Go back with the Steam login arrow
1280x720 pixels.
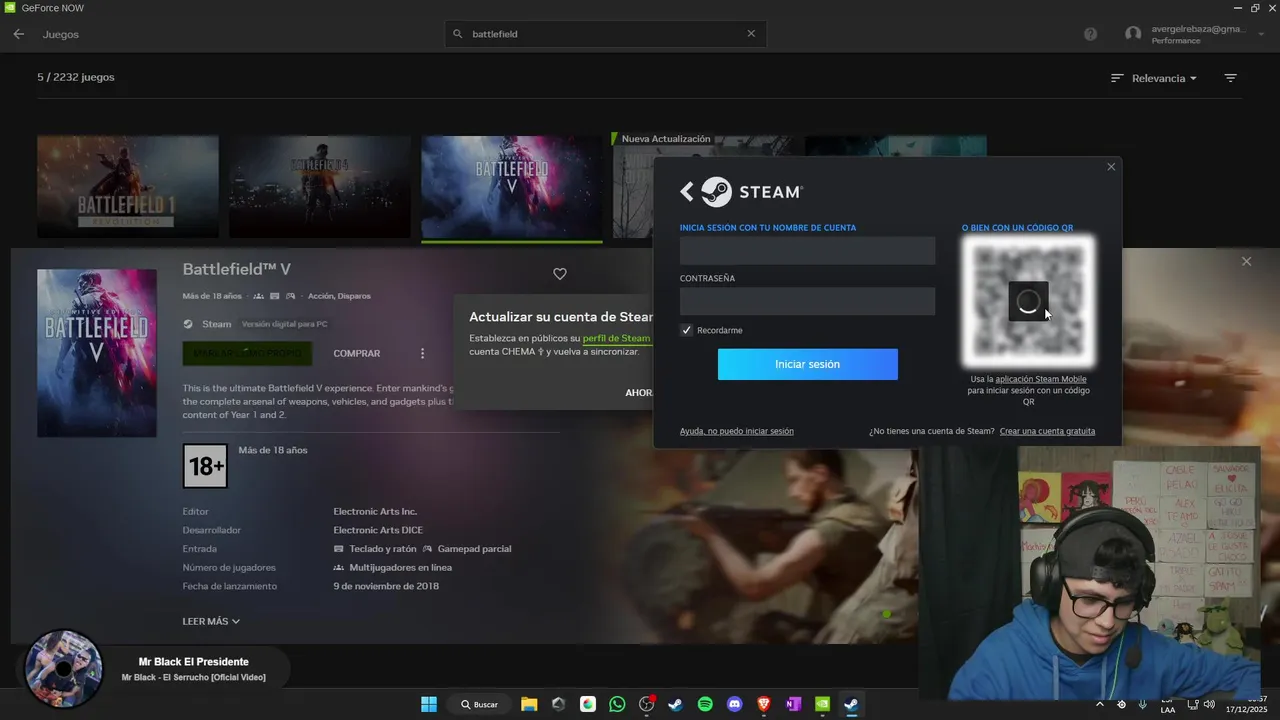click(687, 192)
